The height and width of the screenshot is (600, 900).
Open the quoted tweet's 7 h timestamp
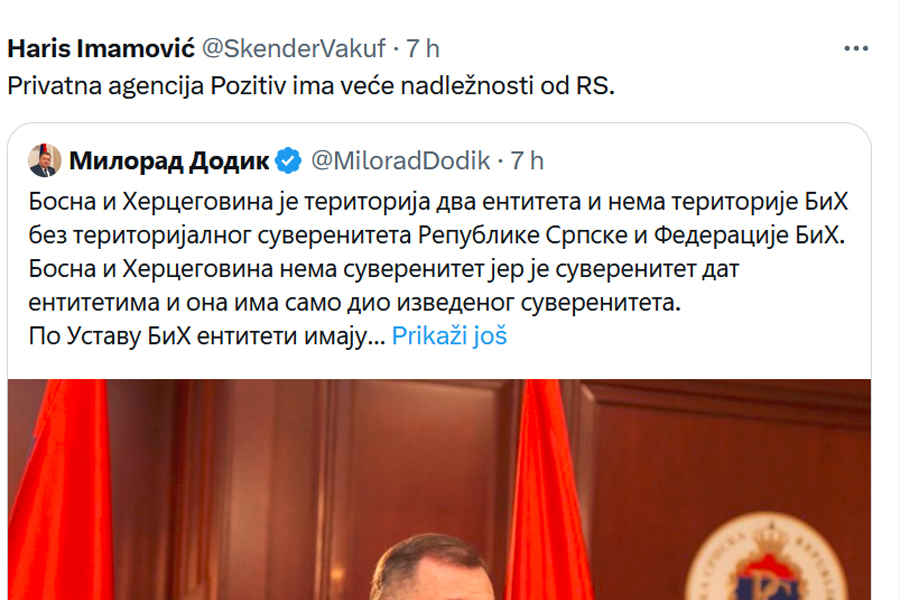click(528, 160)
